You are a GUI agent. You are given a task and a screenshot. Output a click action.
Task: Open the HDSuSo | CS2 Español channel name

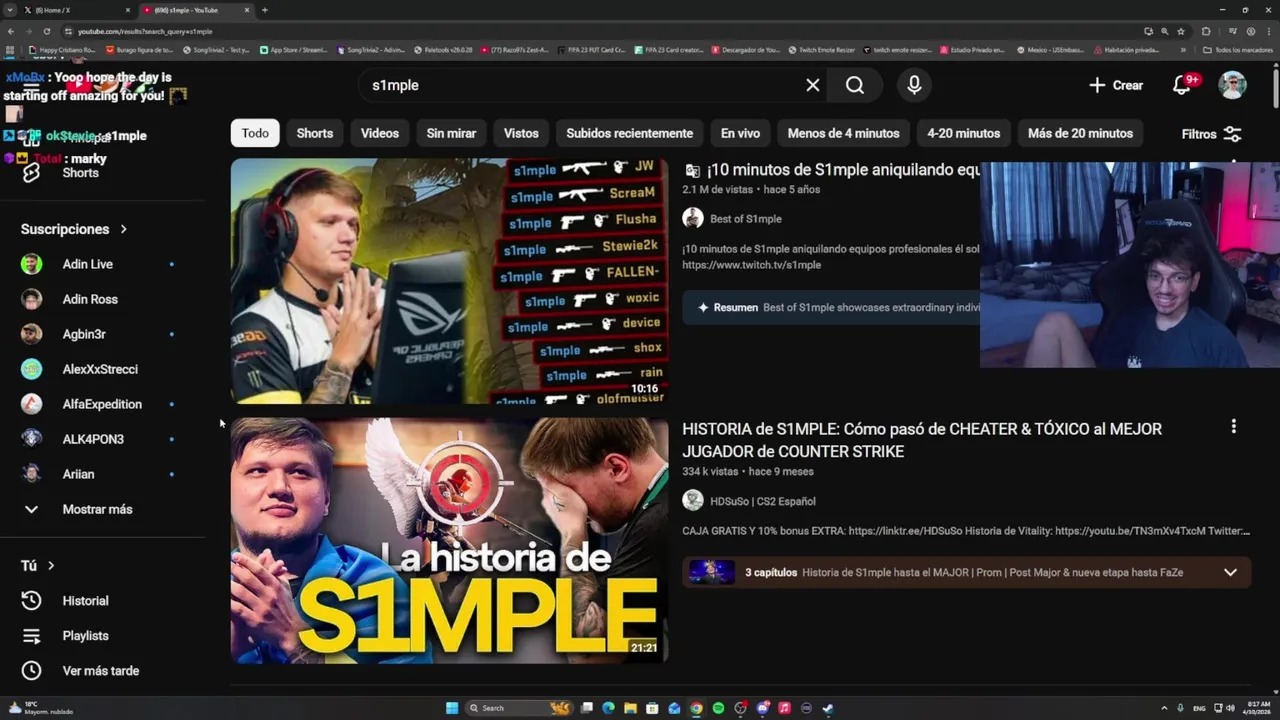[763, 501]
